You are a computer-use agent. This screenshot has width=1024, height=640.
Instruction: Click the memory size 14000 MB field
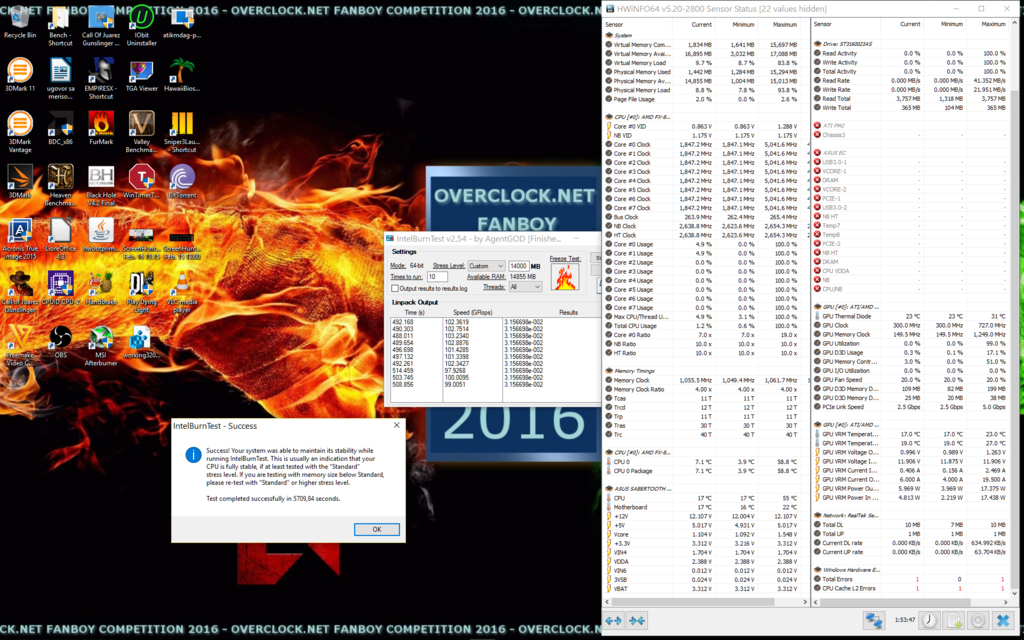click(x=519, y=266)
